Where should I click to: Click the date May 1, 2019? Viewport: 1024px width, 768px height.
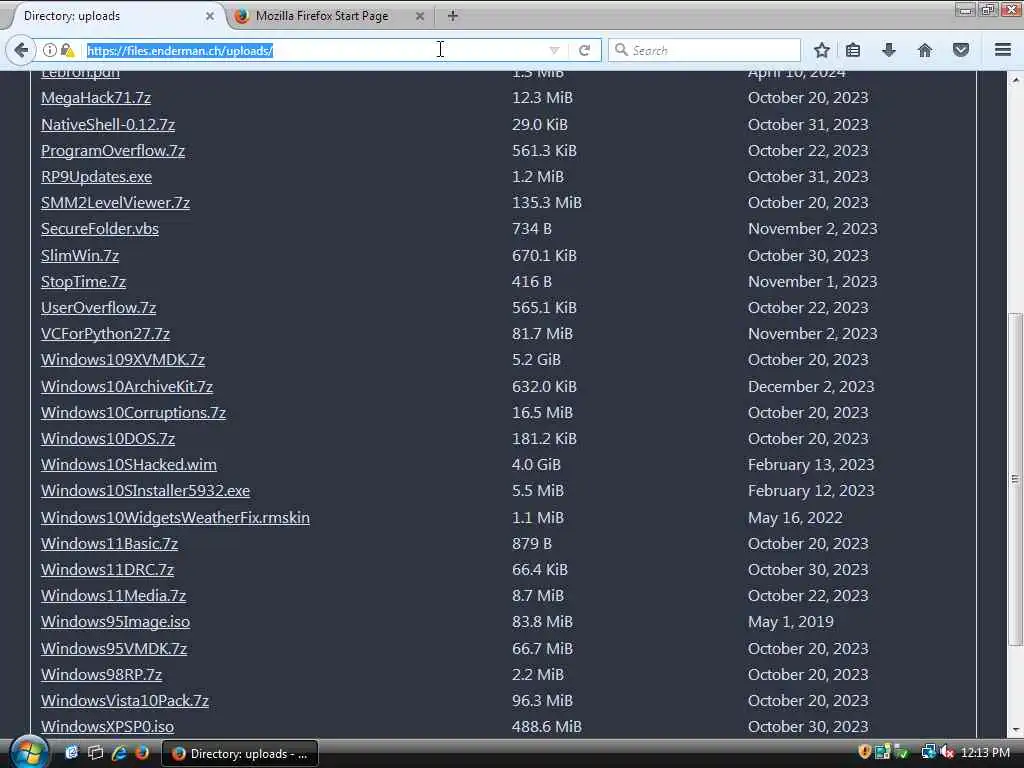pyautogui.click(x=791, y=622)
